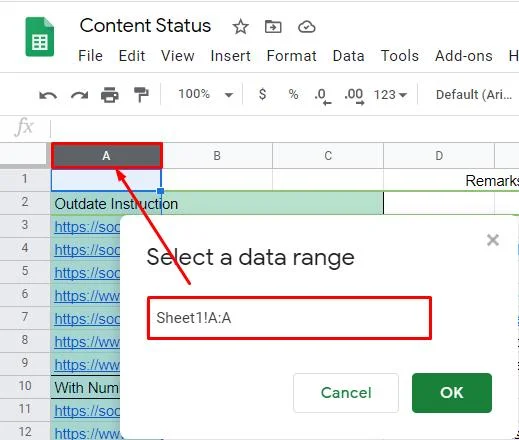Viewport: 519px width, 440px height.
Task: Increase decimal places button
Action: (354, 96)
